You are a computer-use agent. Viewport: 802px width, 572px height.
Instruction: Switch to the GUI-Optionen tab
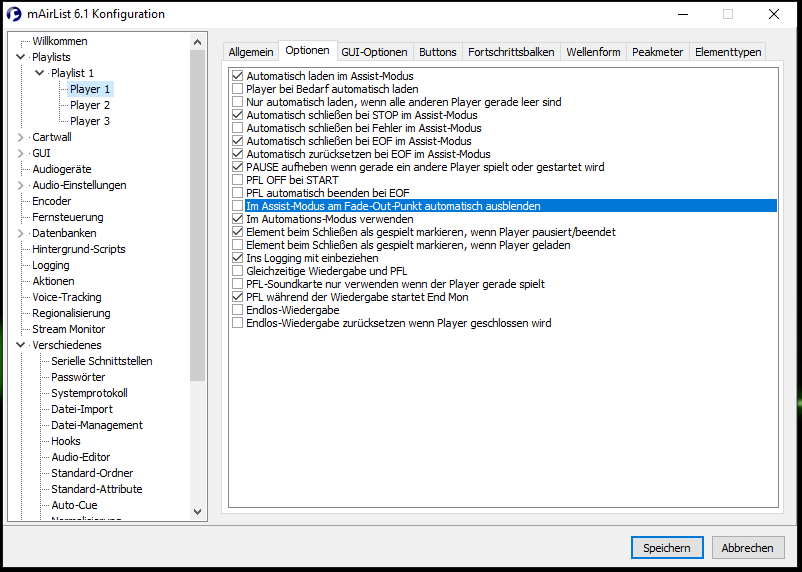point(374,52)
